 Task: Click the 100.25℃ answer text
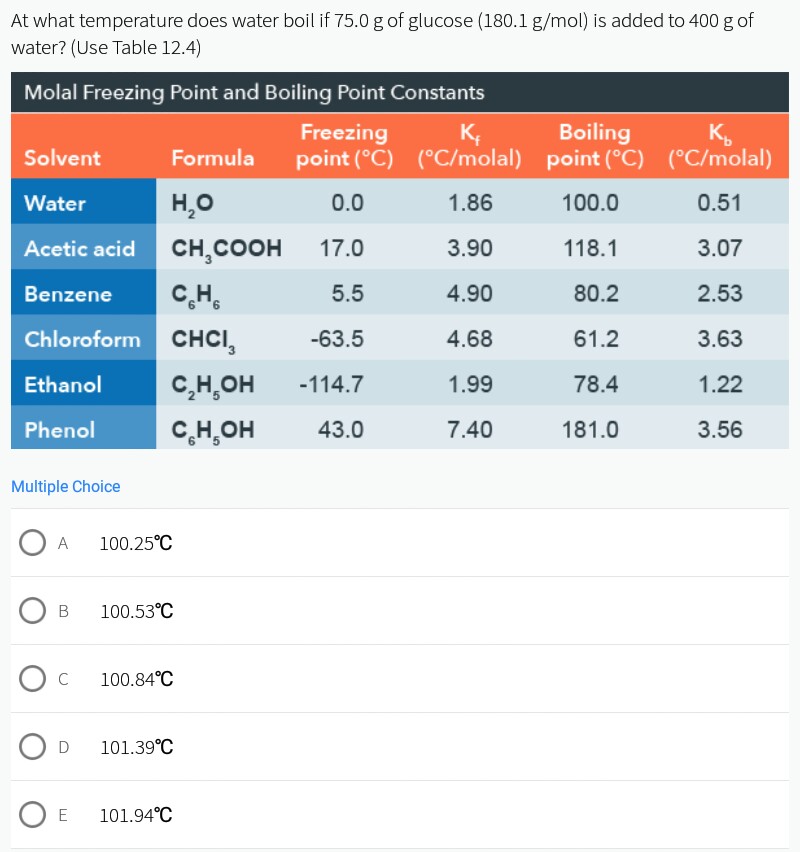[135, 543]
